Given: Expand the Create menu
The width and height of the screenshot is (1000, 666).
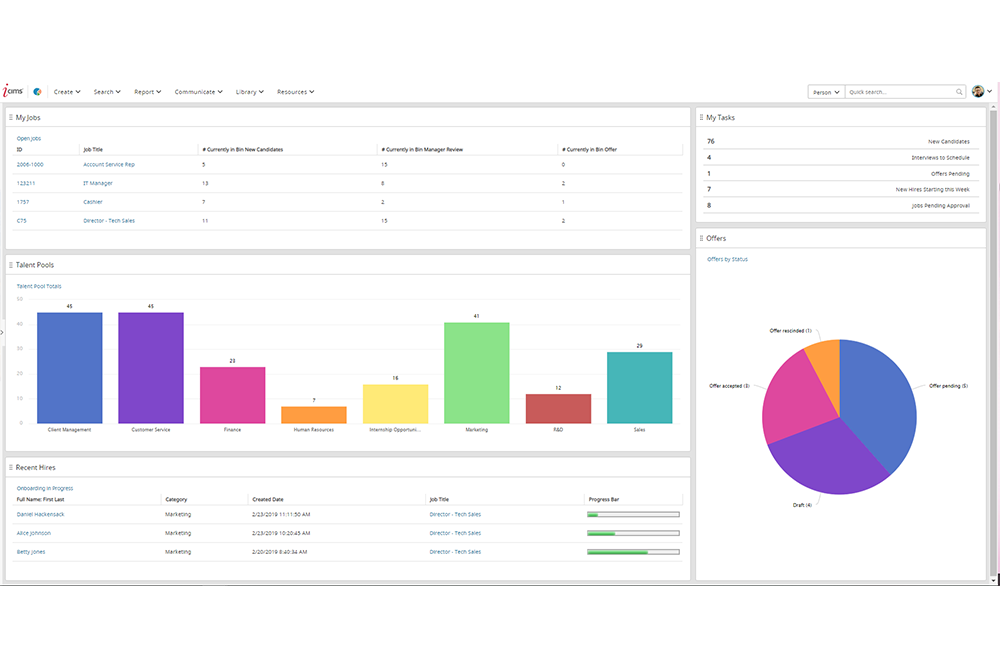Looking at the screenshot, I should click(x=67, y=92).
